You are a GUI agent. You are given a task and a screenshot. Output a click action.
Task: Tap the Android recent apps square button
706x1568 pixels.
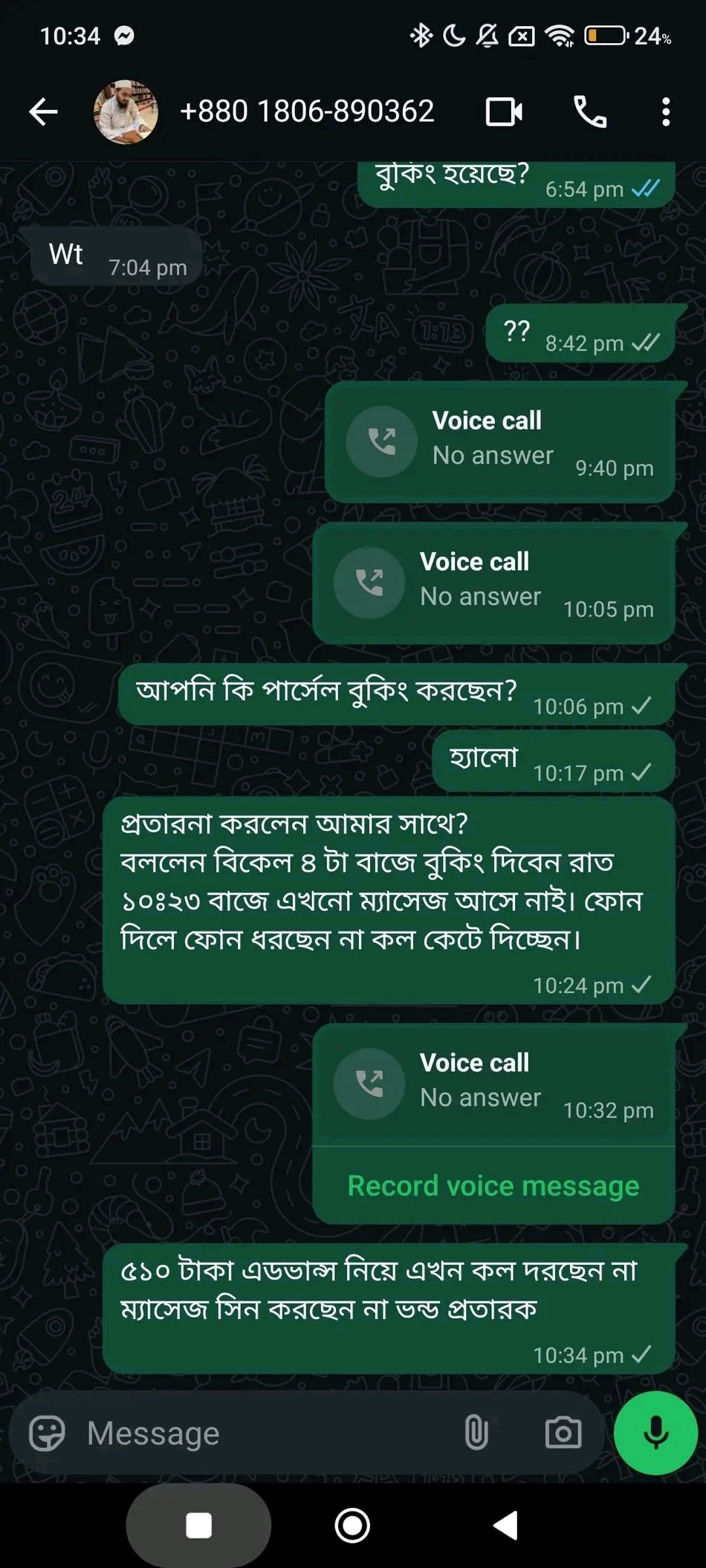(198, 1526)
